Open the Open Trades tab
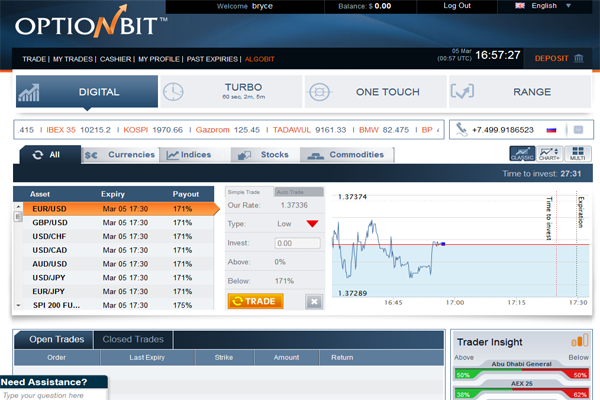This screenshot has height=400, width=600. click(54, 340)
